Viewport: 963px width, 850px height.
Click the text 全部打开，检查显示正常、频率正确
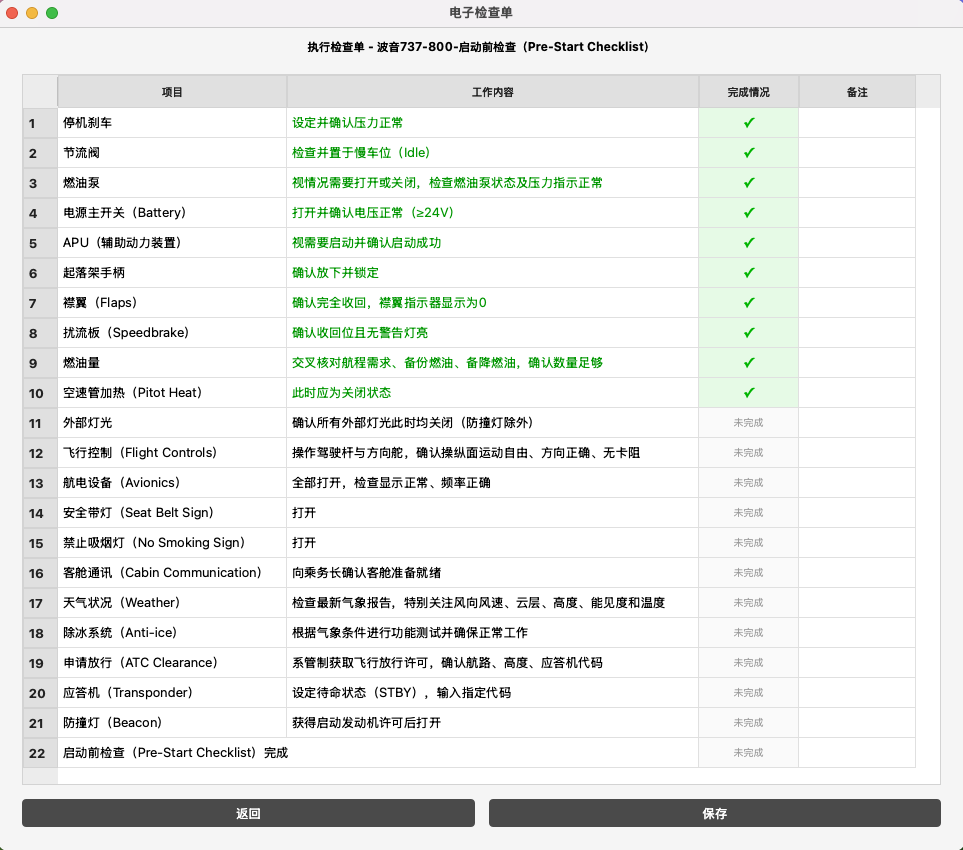[391, 483]
